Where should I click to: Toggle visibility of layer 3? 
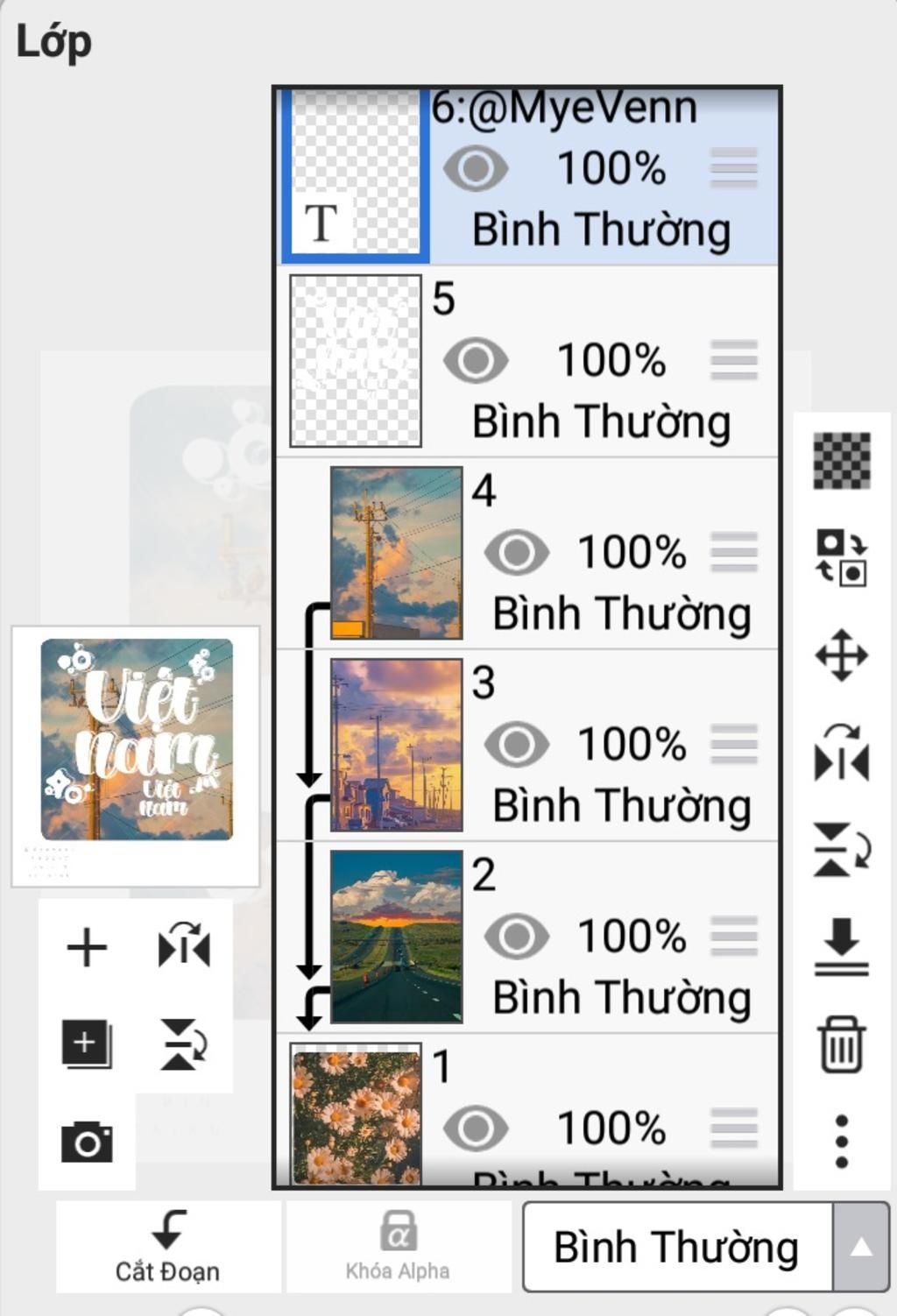[x=517, y=745]
